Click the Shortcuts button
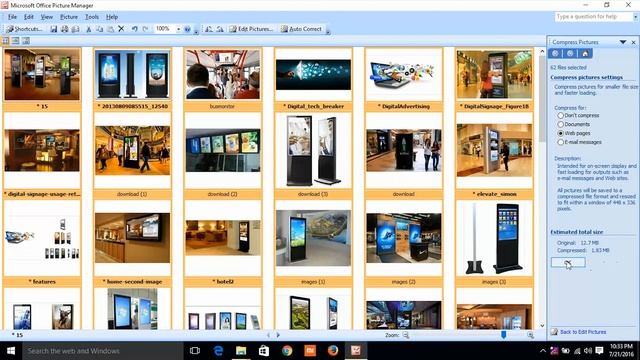 pyautogui.click(x=24, y=29)
